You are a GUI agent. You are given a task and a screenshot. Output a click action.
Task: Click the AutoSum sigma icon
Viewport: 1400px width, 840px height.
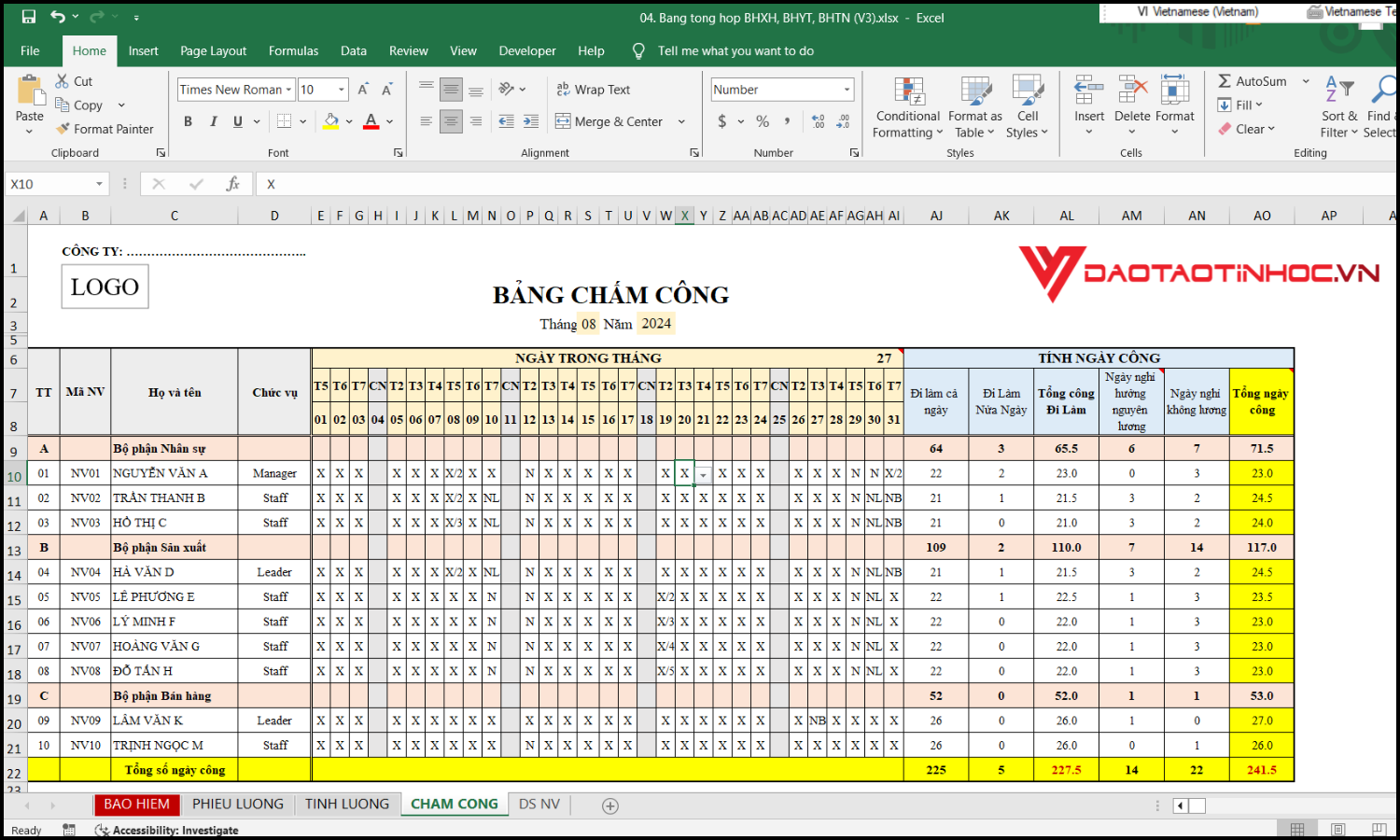pyautogui.click(x=1225, y=81)
